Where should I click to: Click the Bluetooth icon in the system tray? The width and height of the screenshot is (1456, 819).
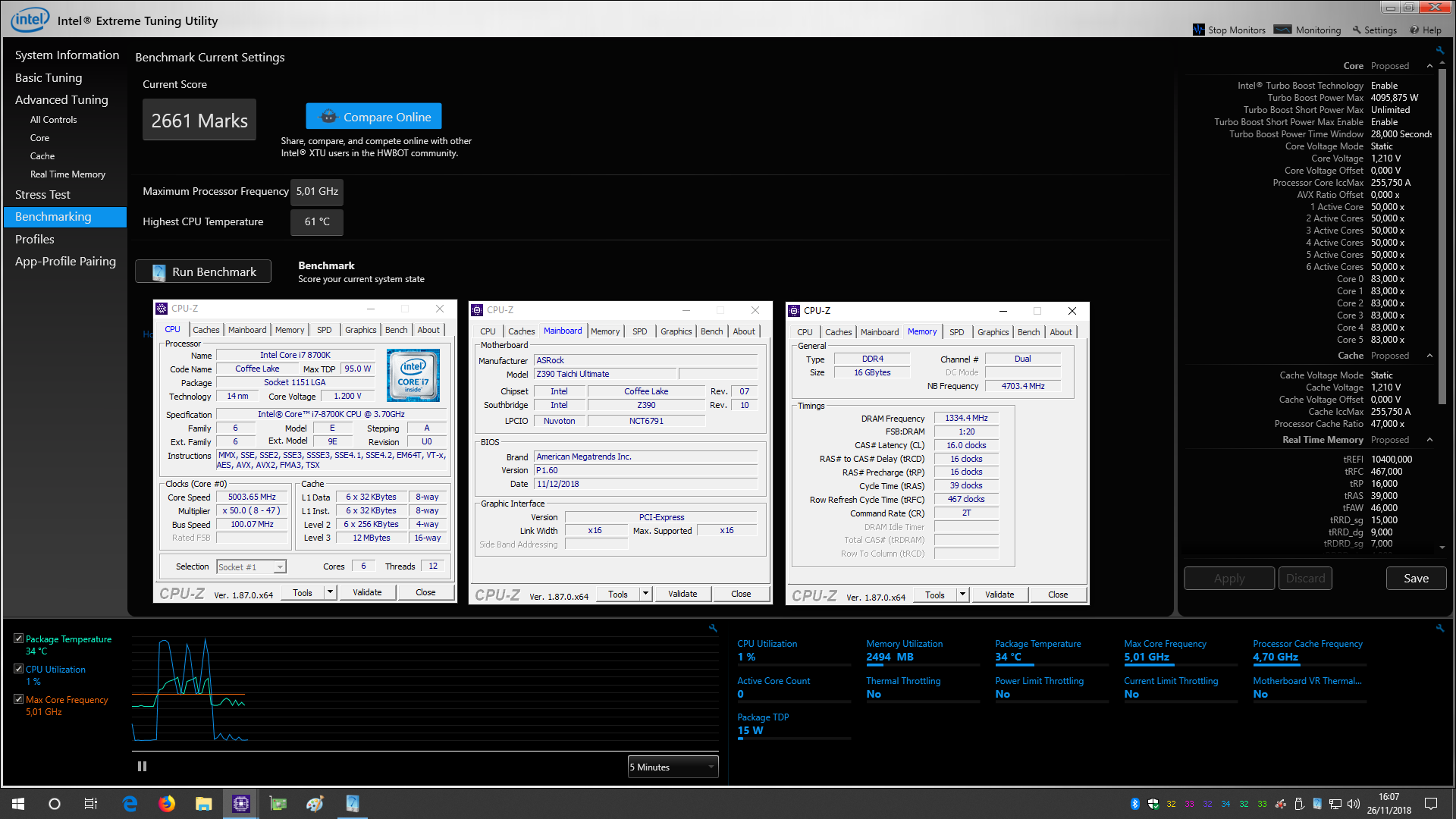pyautogui.click(x=1135, y=804)
